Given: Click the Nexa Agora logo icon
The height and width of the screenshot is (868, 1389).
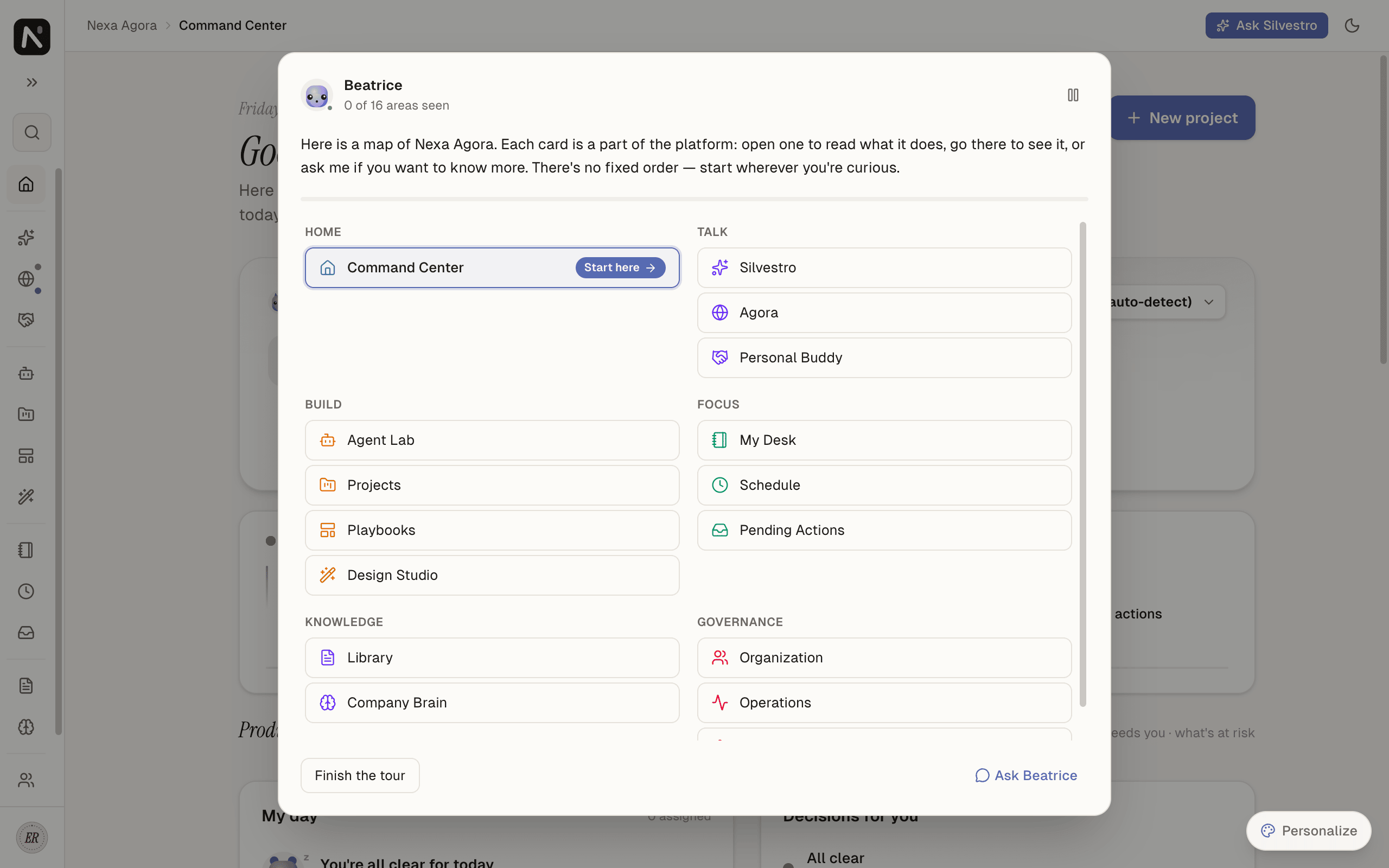Looking at the screenshot, I should [x=32, y=37].
